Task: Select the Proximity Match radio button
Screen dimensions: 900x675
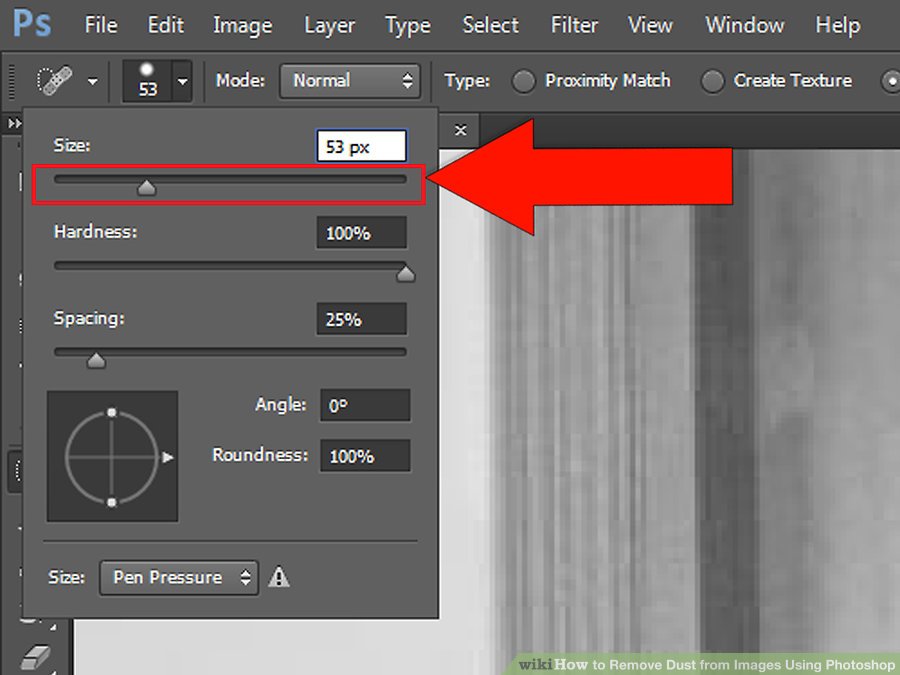Action: tap(523, 81)
